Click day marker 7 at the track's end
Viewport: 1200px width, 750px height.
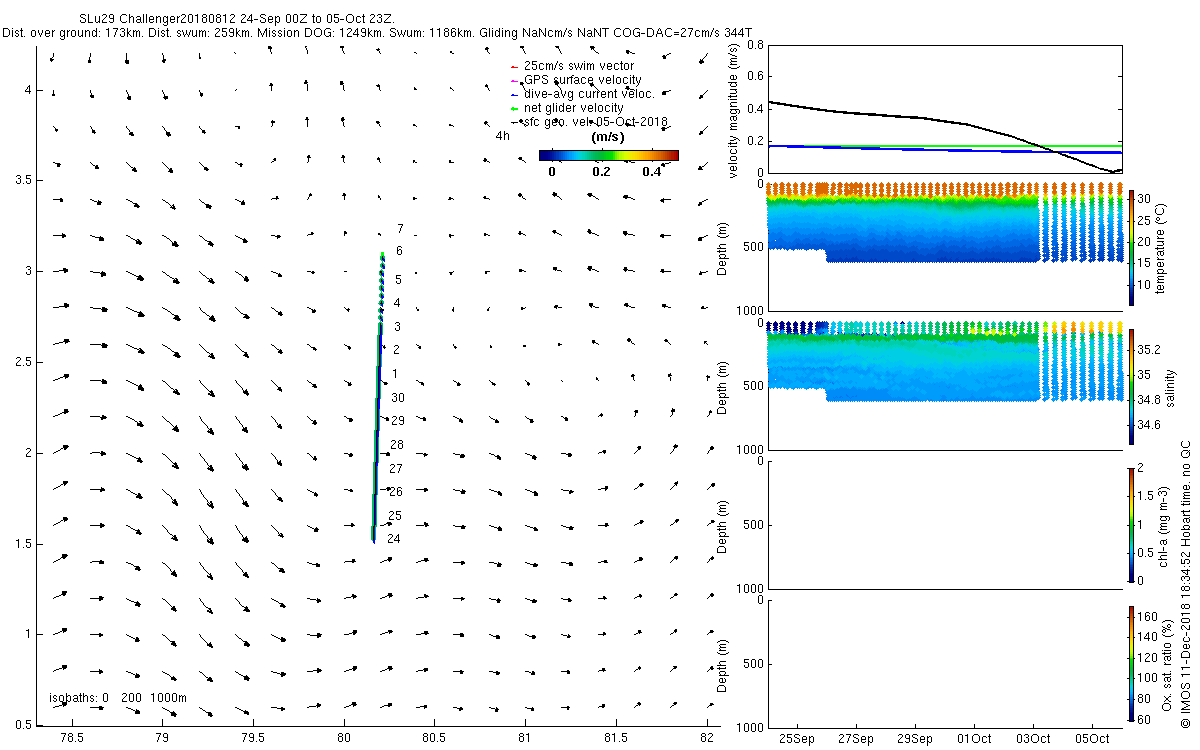pos(400,229)
